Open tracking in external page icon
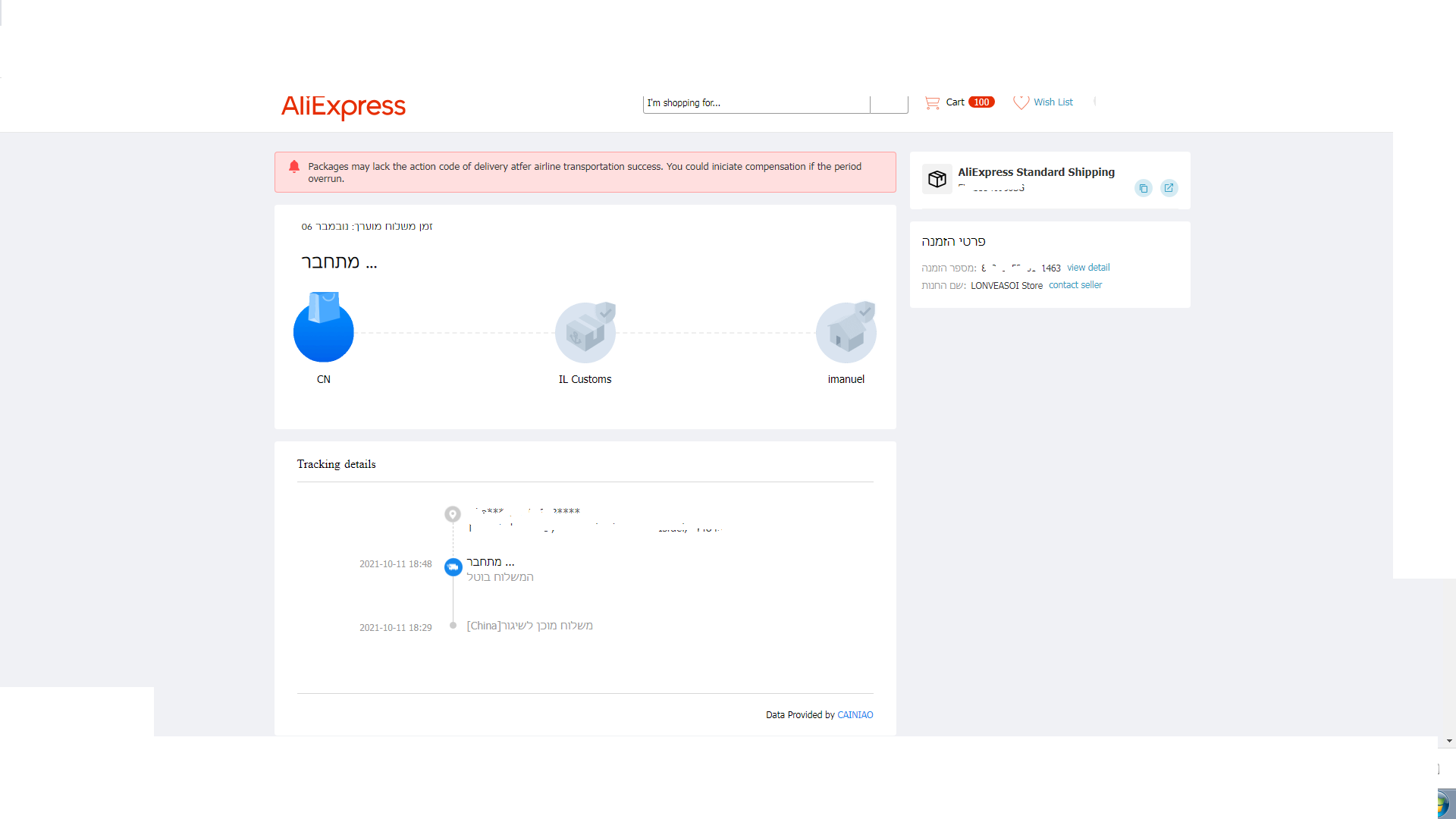Viewport: 1456px width, 819px height. (1169, 188)
